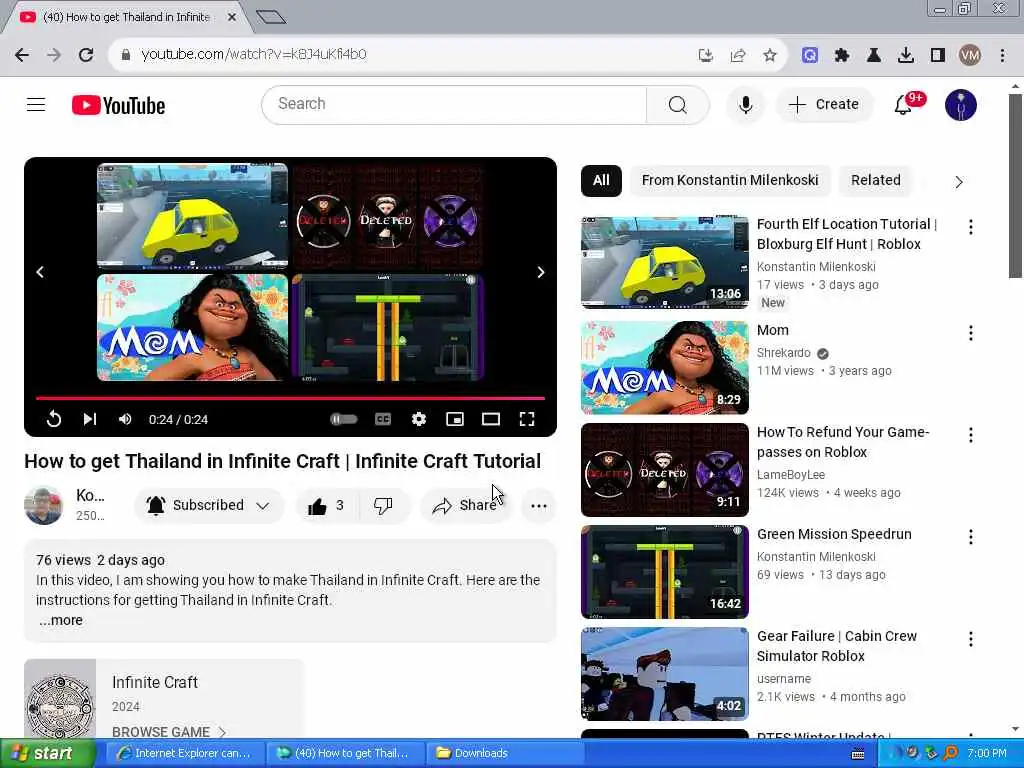Viewport: 1024px width, 768px height.
Task: Open Fourth Elf Location Tutorial thumbnail
Action: click(x=664, y=261)
